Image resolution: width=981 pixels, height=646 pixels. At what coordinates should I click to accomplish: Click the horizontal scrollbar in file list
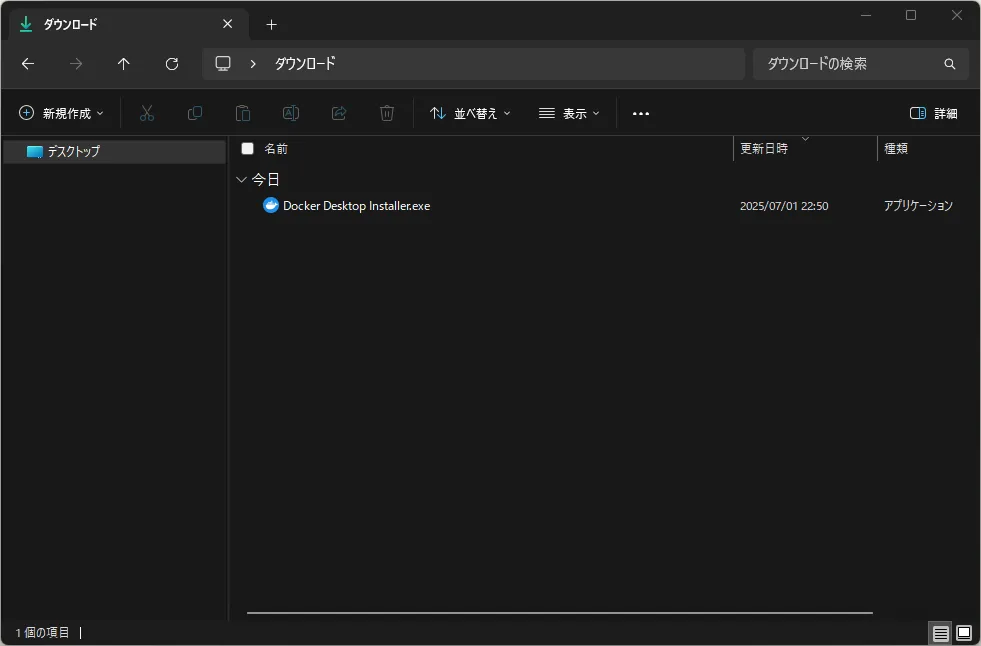point(559,613)
